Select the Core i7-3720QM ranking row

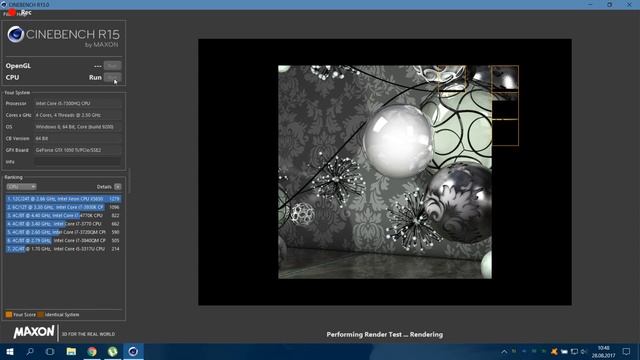click(x=63, y=232)
